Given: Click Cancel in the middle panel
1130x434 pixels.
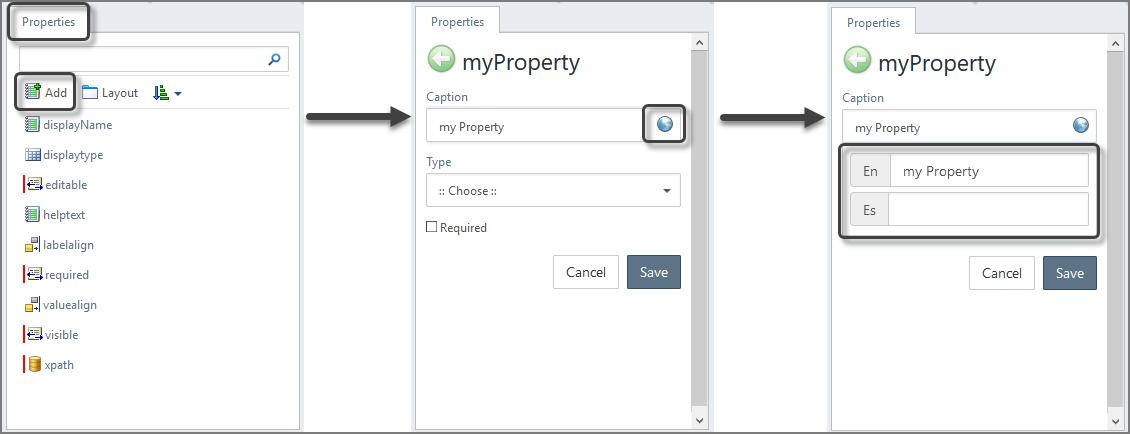Looking at the screenshot, I should click(x=586, y=273).
